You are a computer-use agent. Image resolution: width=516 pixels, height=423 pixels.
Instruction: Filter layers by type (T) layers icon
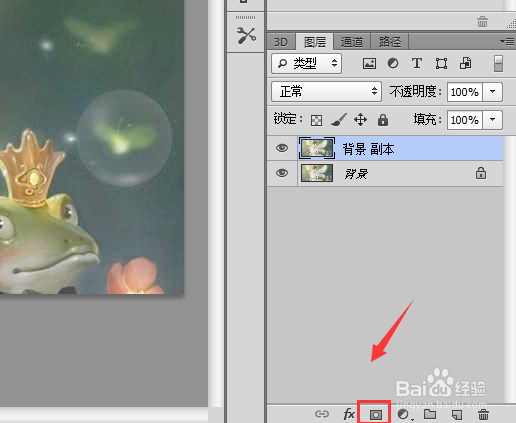coord(417,63)
